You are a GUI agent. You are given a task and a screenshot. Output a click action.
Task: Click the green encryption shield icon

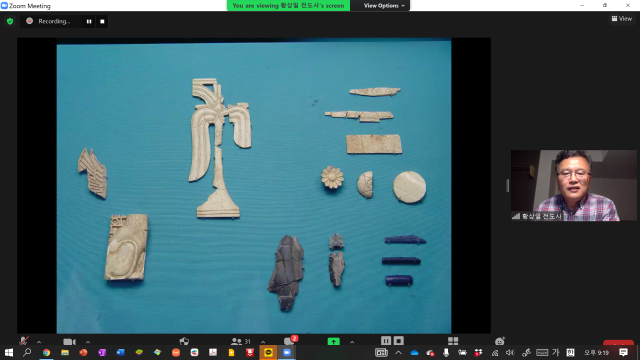10,22
